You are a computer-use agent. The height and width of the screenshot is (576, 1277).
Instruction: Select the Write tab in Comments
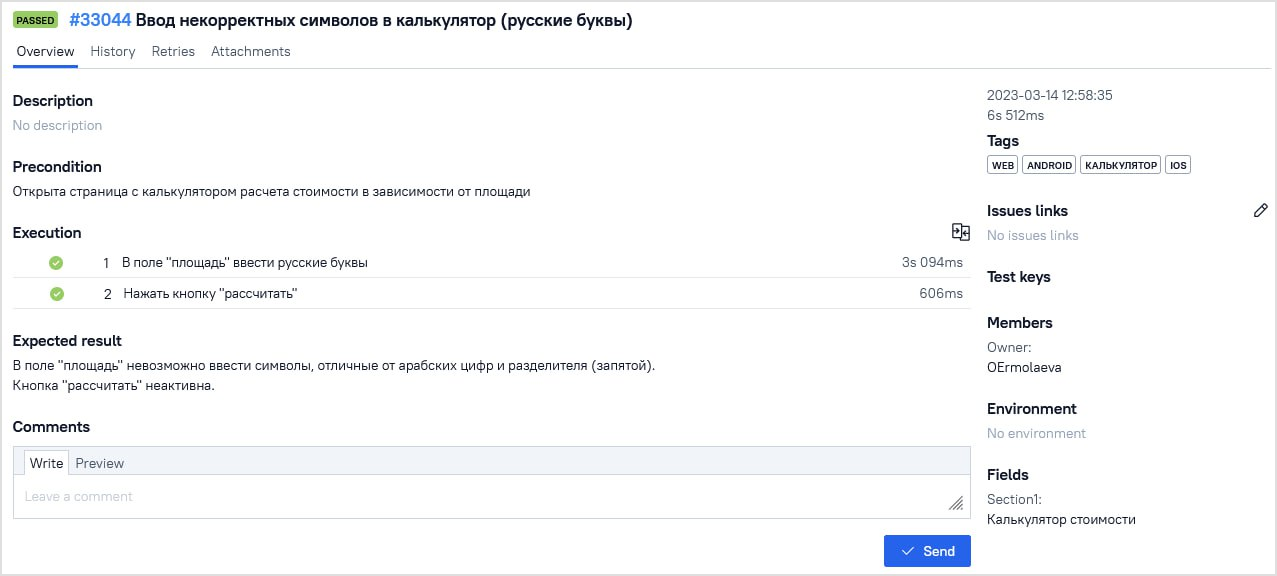pyautogui.click(x=46, y=463)
